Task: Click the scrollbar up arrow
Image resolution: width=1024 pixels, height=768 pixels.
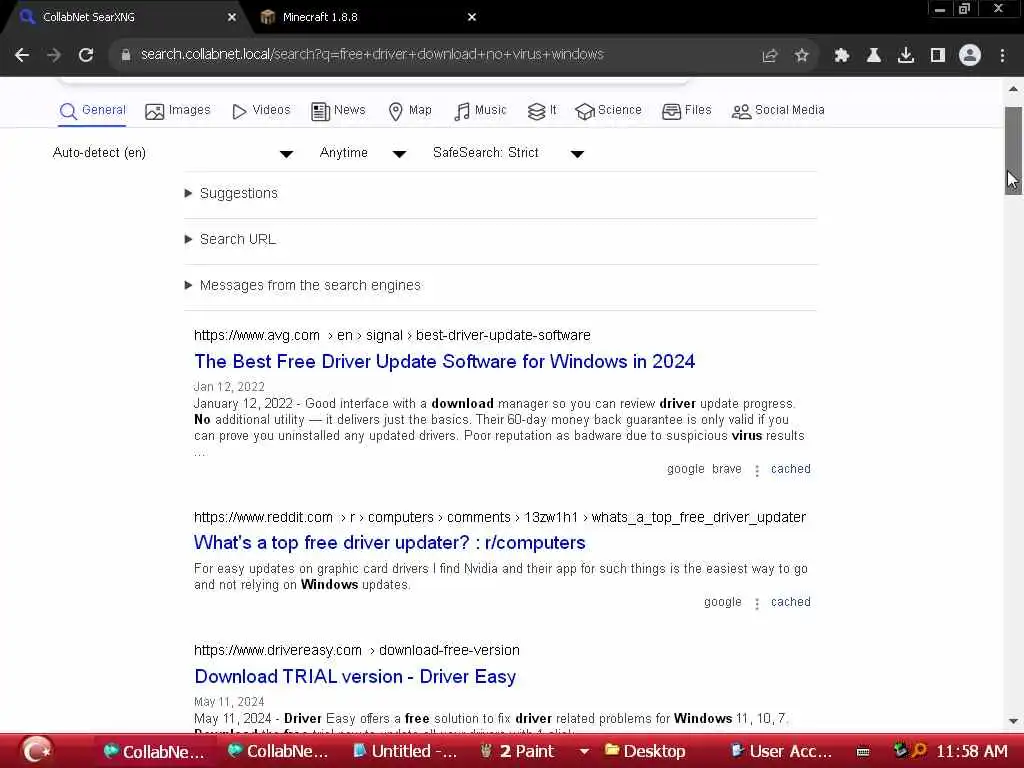Action: pyautogui.click(x=1013, y=88)
